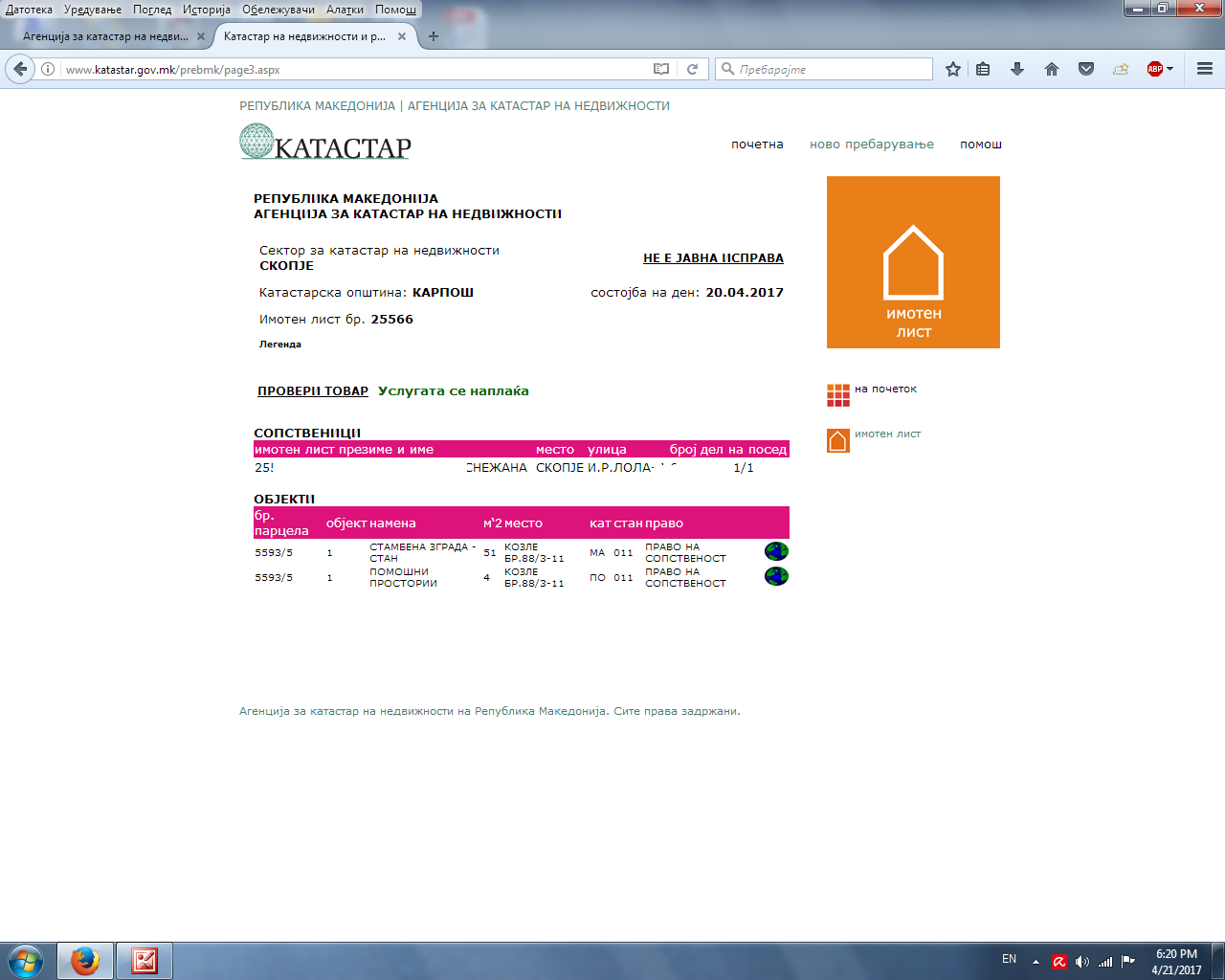The width and height of the screenshot is (1225, 980).
Task: Open the Историја menu
Action: [x=207, y=10]
